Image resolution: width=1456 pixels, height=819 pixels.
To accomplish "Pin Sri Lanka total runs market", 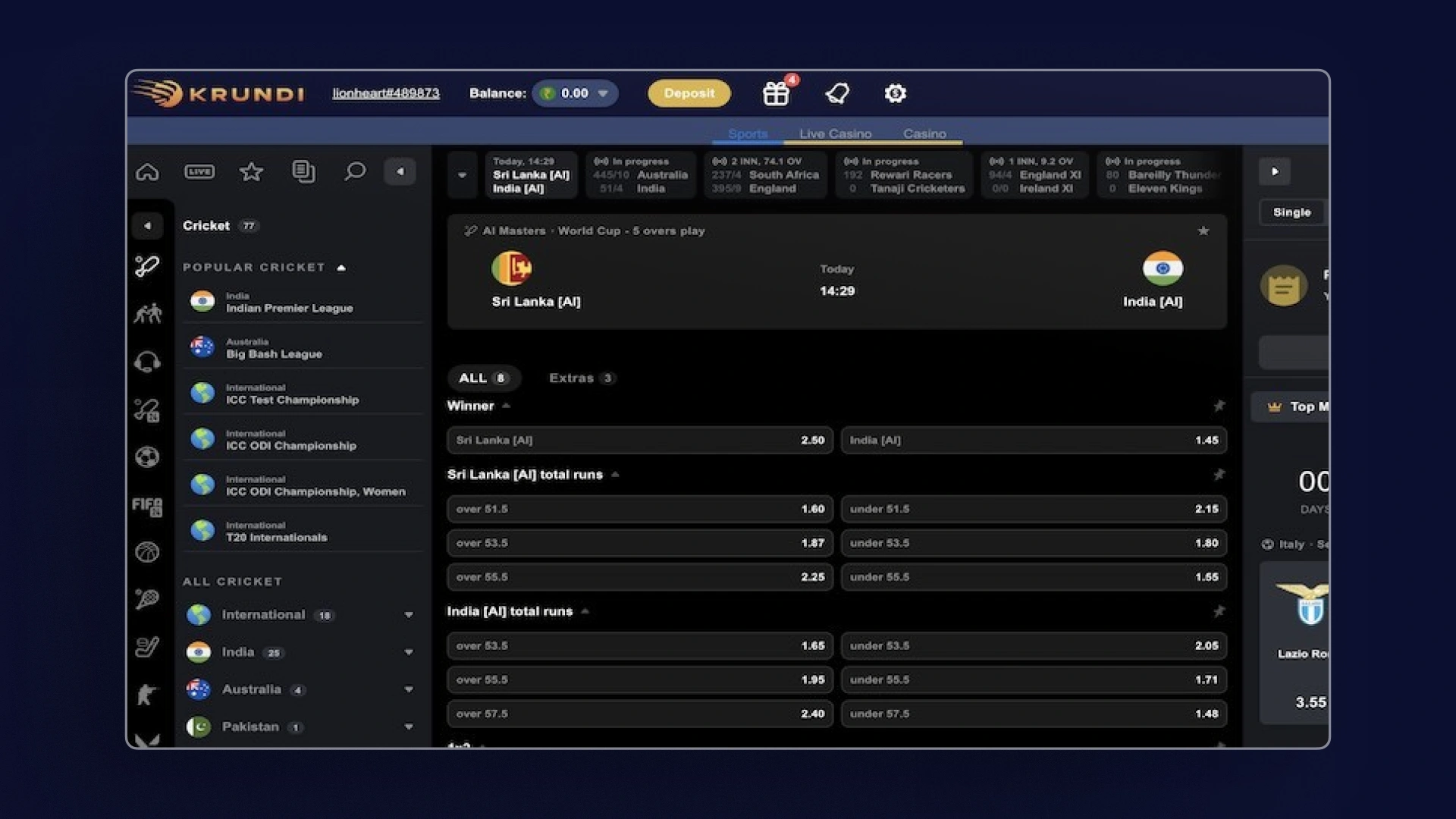I will pyautogui.click(x=1219, y=475).
